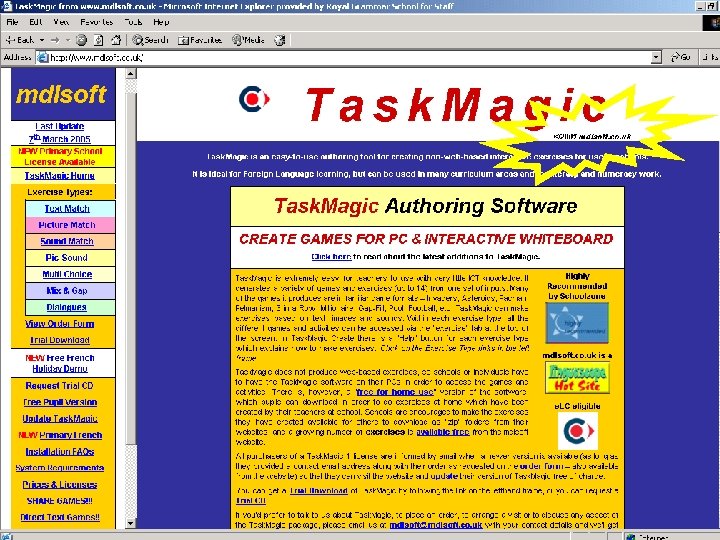Open the Forward button history dropdown arrow

(68, 40)
